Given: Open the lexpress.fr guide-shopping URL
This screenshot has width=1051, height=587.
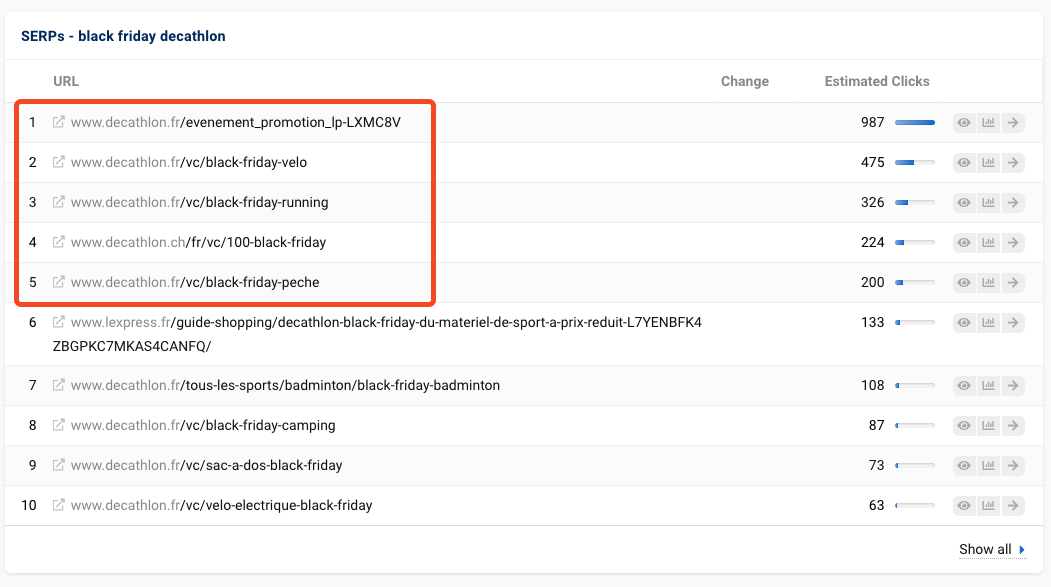Looking at the screenshot, I should pos(385,323).
